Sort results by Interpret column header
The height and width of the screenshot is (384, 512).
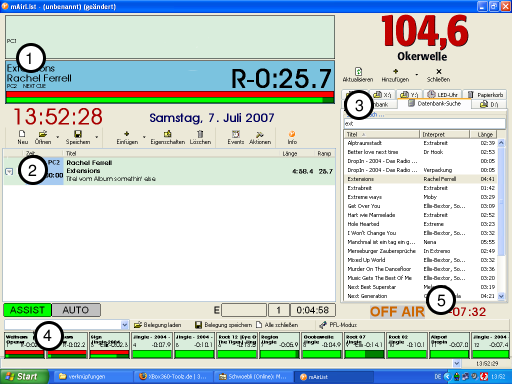click(444, 134)
